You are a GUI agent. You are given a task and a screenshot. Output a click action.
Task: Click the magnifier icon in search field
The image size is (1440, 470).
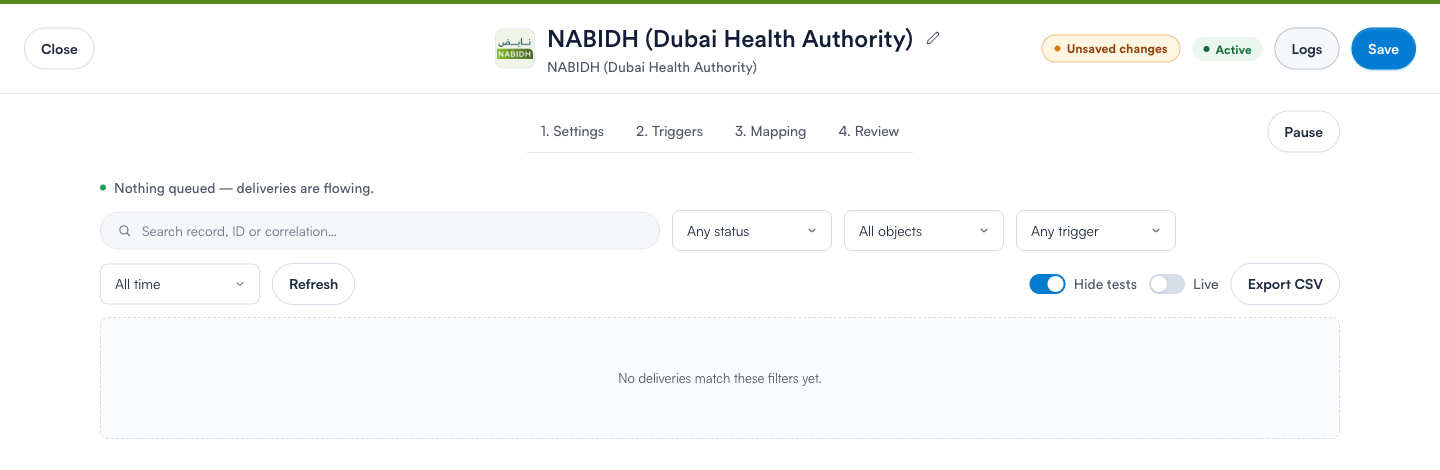click(125, 231)
